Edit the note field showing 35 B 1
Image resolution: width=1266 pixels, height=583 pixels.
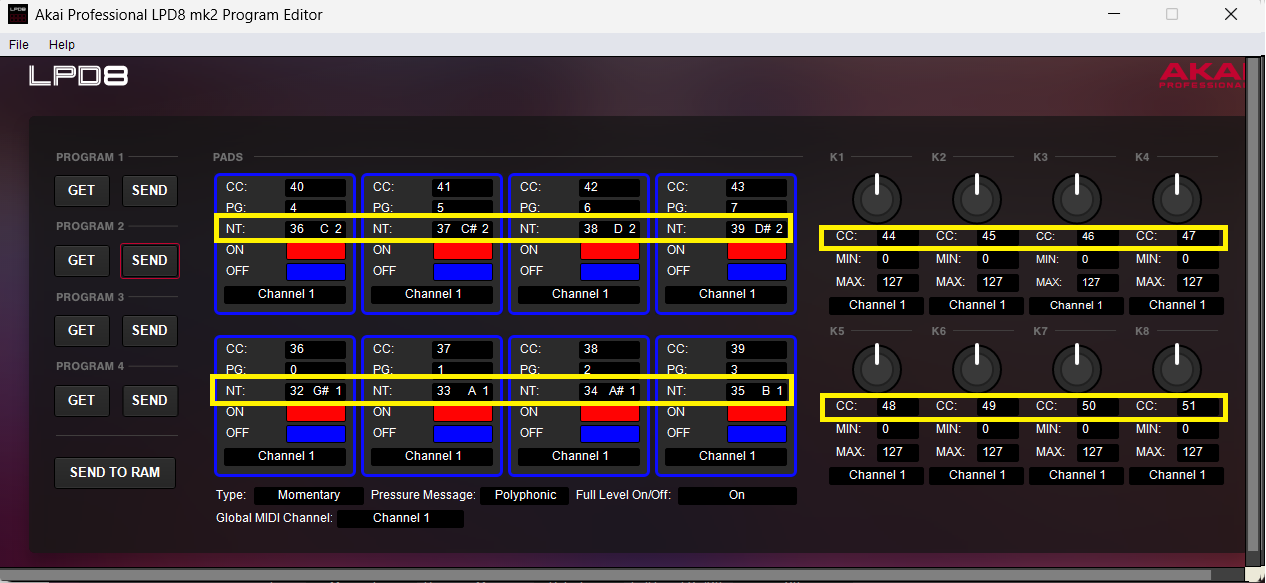[x=757, y=391]
